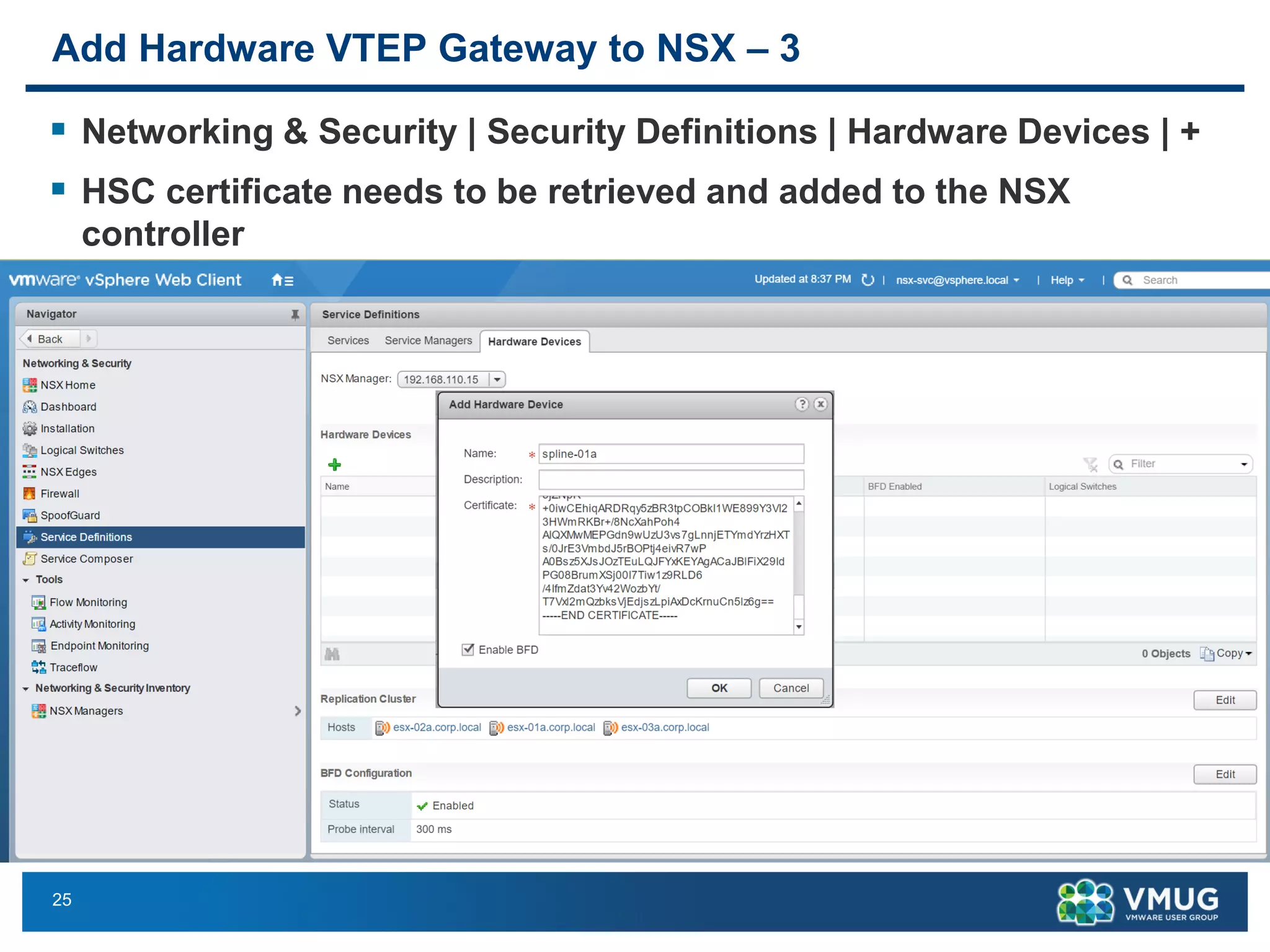This screenshot has width=1270, height=952.
Task: Open the Copy dropdown
Action: tap(1227, 653)
